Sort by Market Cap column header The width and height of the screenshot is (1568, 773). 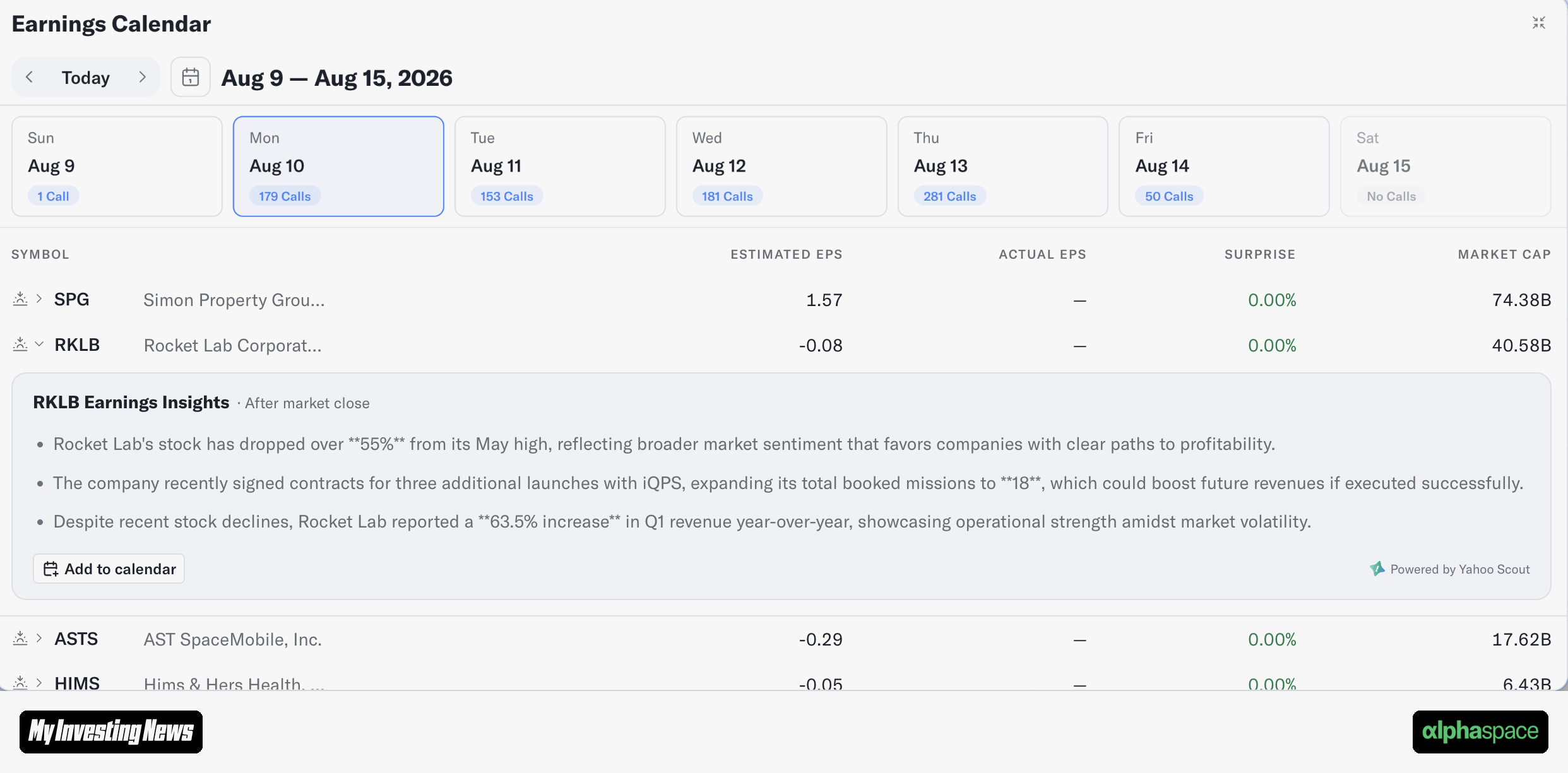click(x=1504, y=254)
